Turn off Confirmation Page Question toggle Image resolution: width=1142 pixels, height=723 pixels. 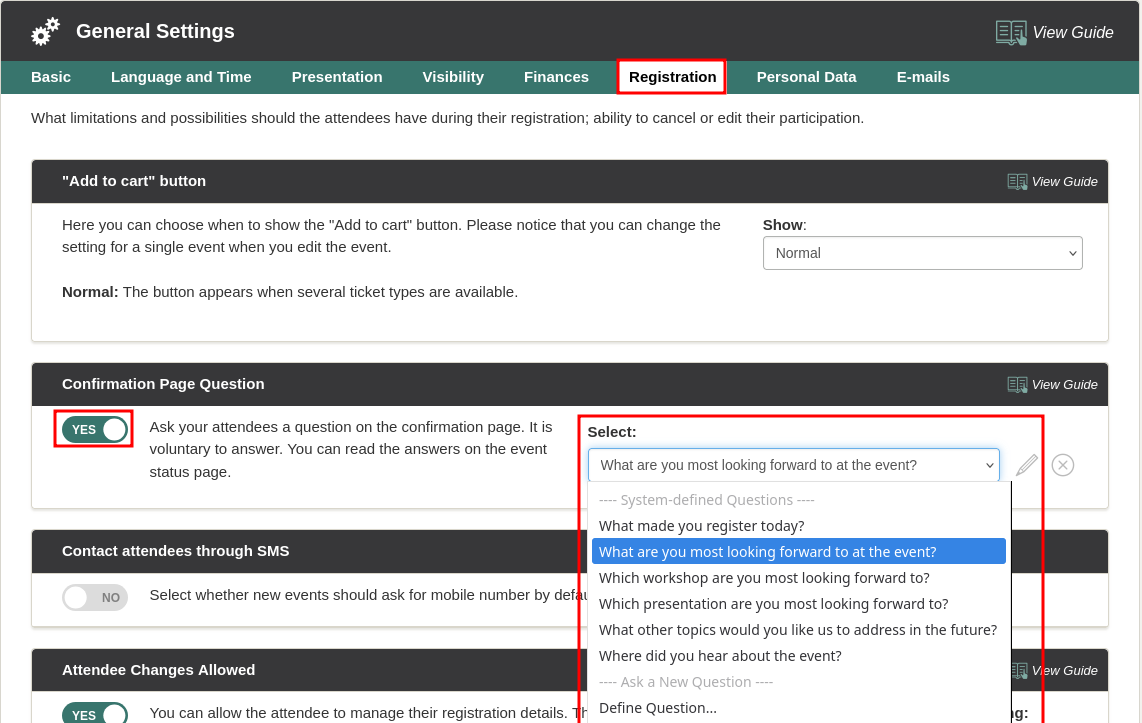pos(94,430)
